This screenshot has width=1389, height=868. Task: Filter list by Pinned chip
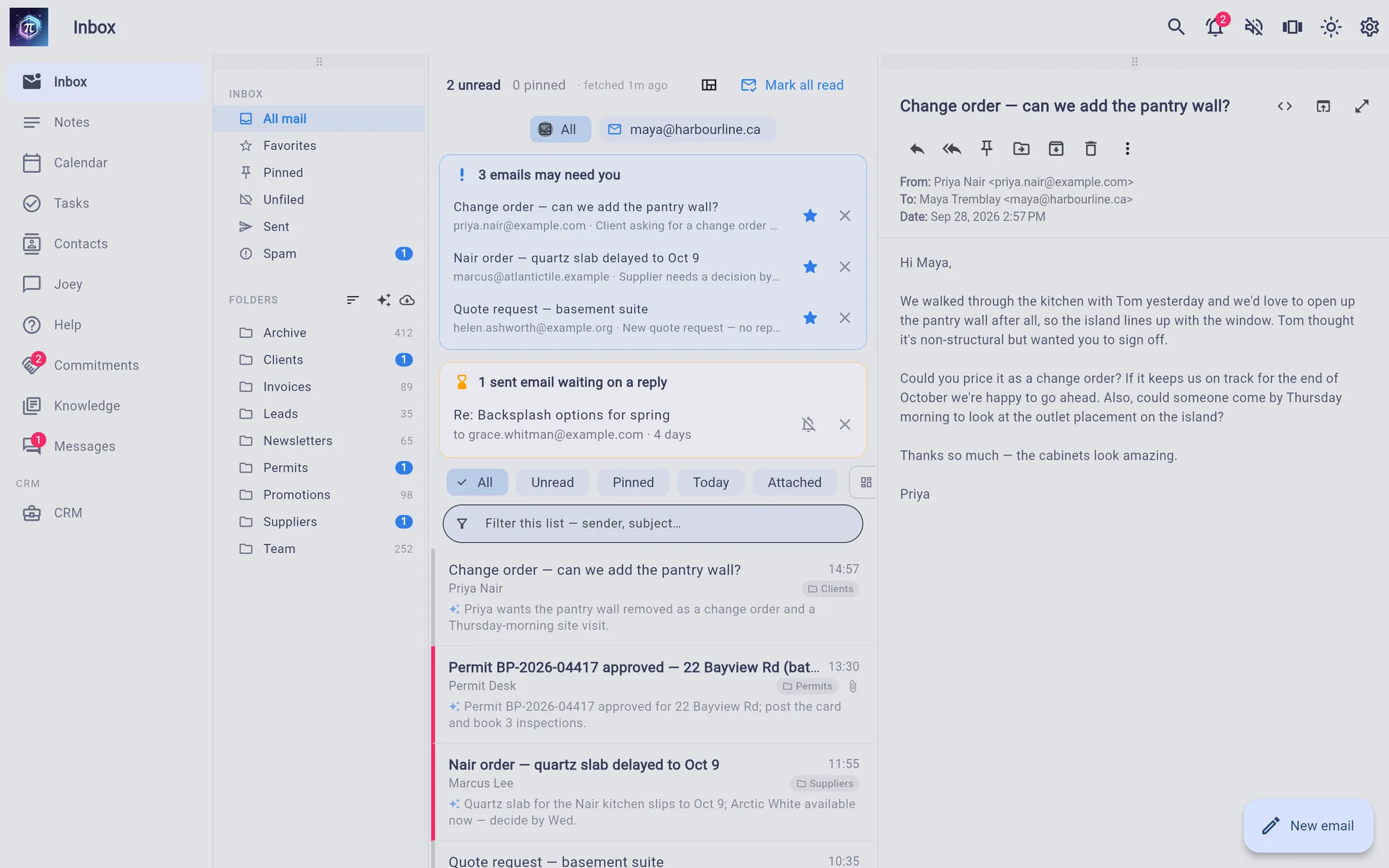633,482
